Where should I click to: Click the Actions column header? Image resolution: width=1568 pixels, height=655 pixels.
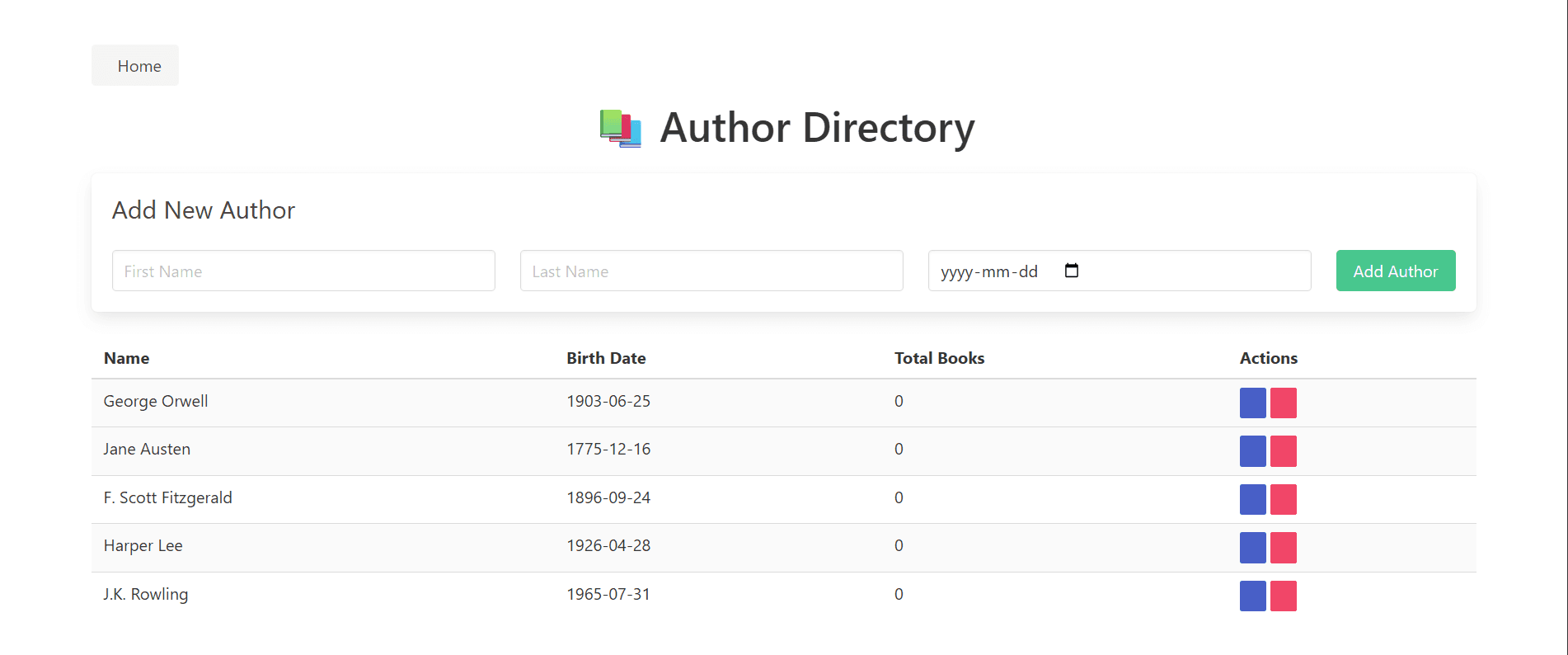(1269, 358)
